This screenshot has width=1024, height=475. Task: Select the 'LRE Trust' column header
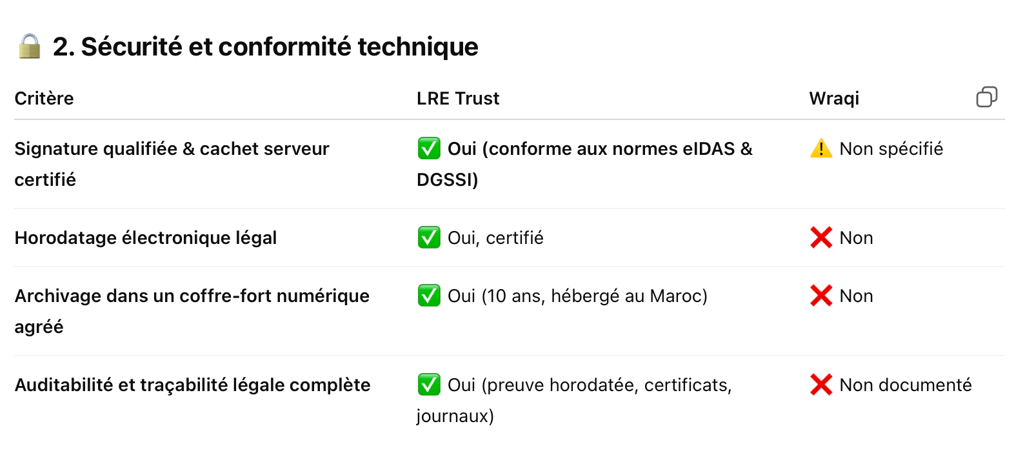click(x=458, y=99)
